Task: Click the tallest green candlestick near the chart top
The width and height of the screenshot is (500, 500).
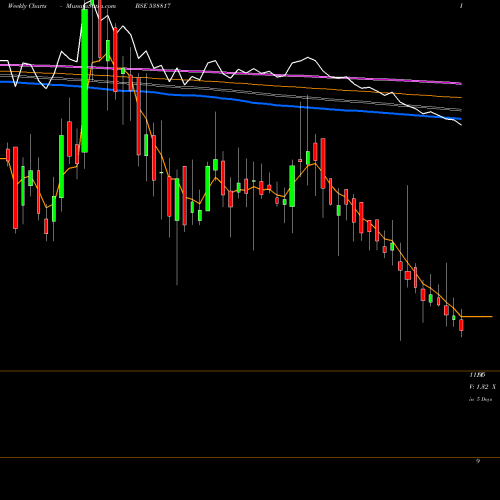Action: [85, 81]
